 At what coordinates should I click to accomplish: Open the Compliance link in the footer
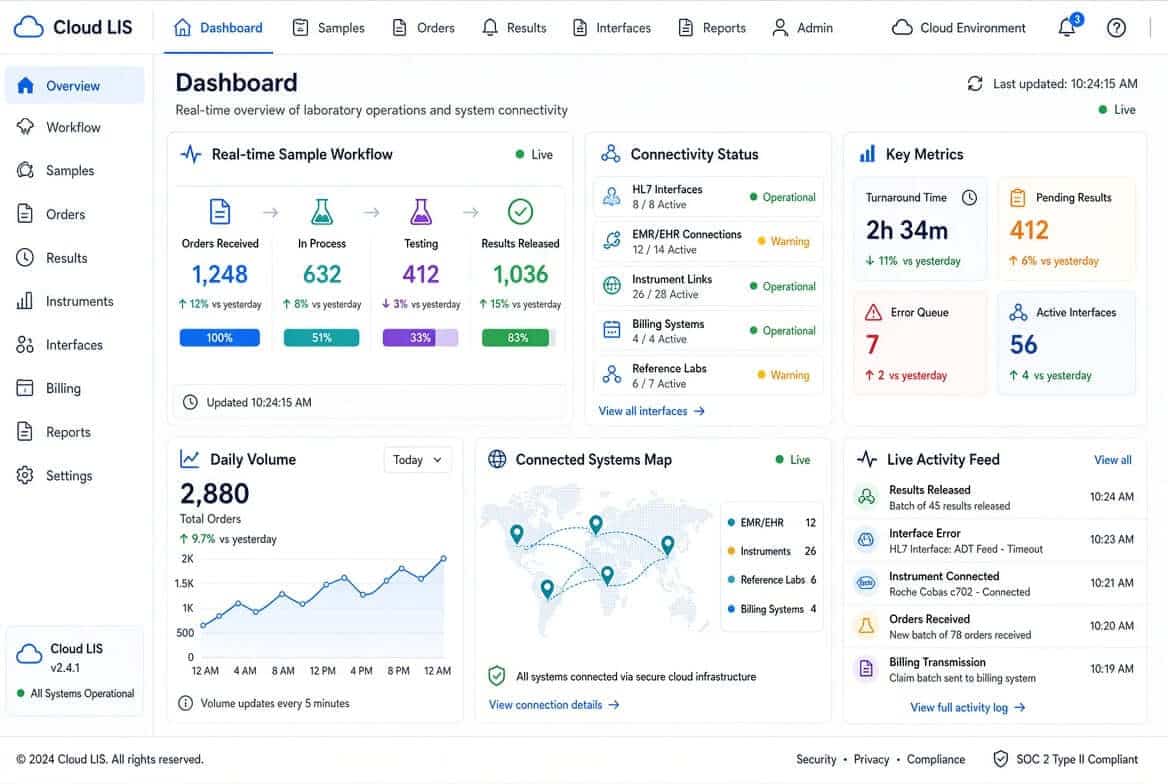(936, 759)
